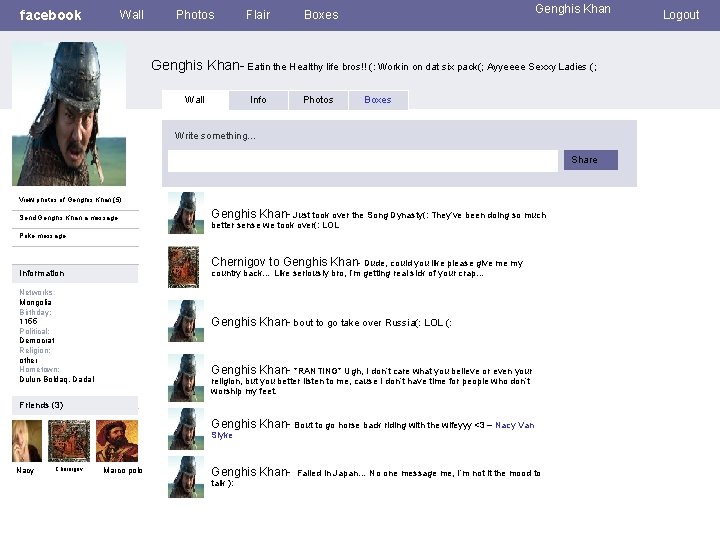Click Genghis Khan name on Song Dynasty post

coord(250,214)
